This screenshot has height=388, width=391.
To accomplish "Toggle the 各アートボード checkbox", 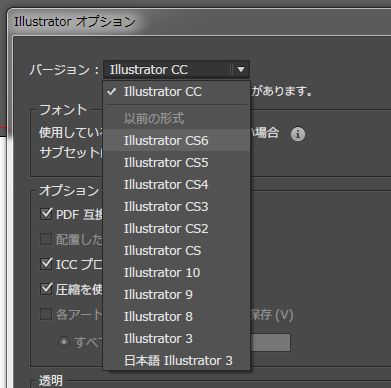I will [x=46, y=314].
